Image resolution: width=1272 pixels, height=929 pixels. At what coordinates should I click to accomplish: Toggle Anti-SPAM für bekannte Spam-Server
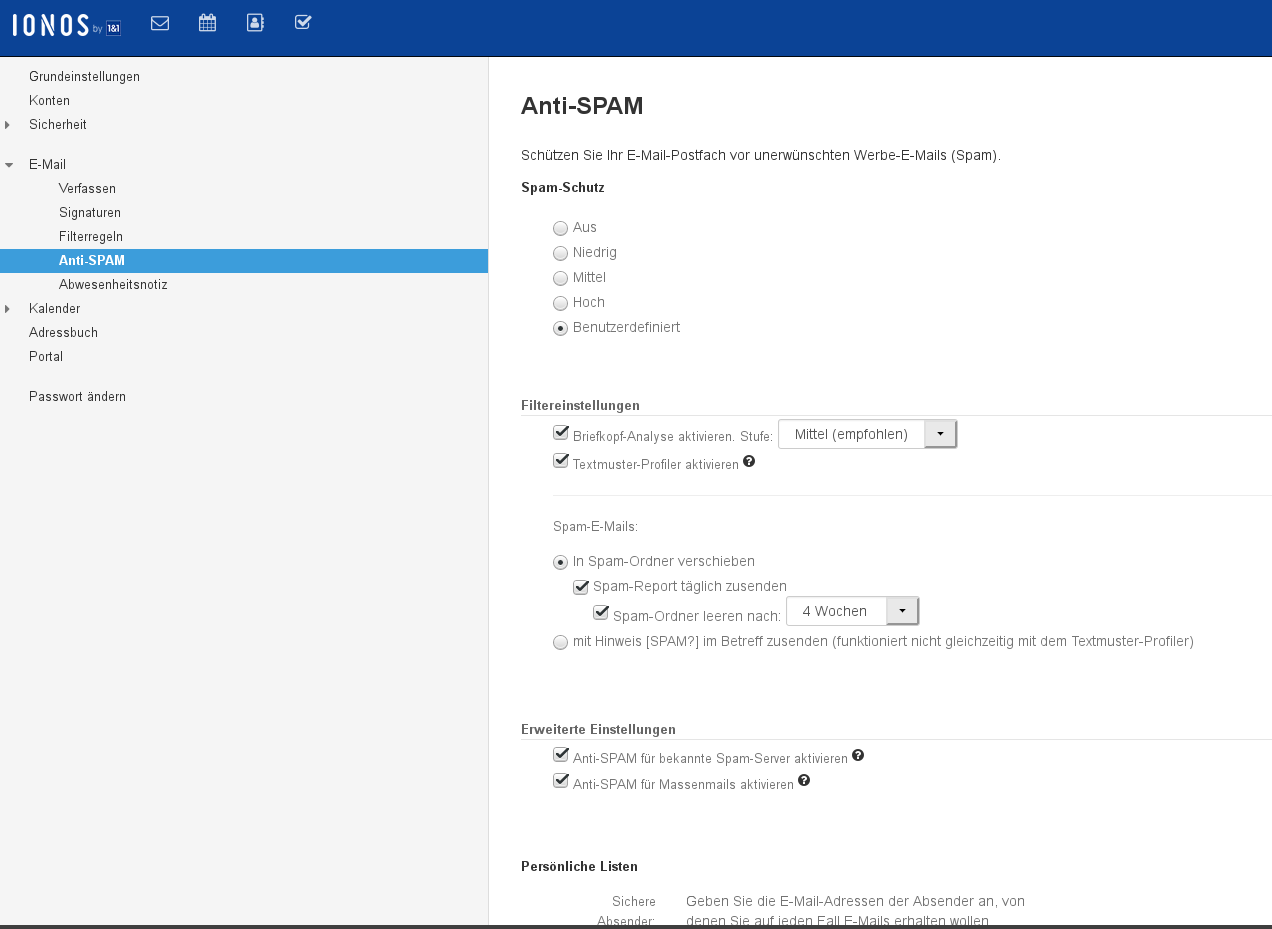tap(561, 755)
